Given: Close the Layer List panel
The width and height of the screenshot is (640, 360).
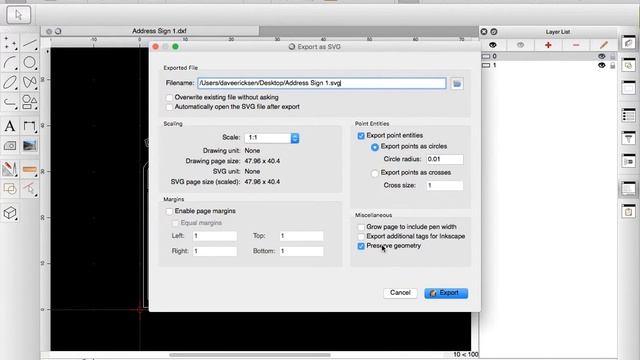Looking at the screenshot, I should [484, 31].
